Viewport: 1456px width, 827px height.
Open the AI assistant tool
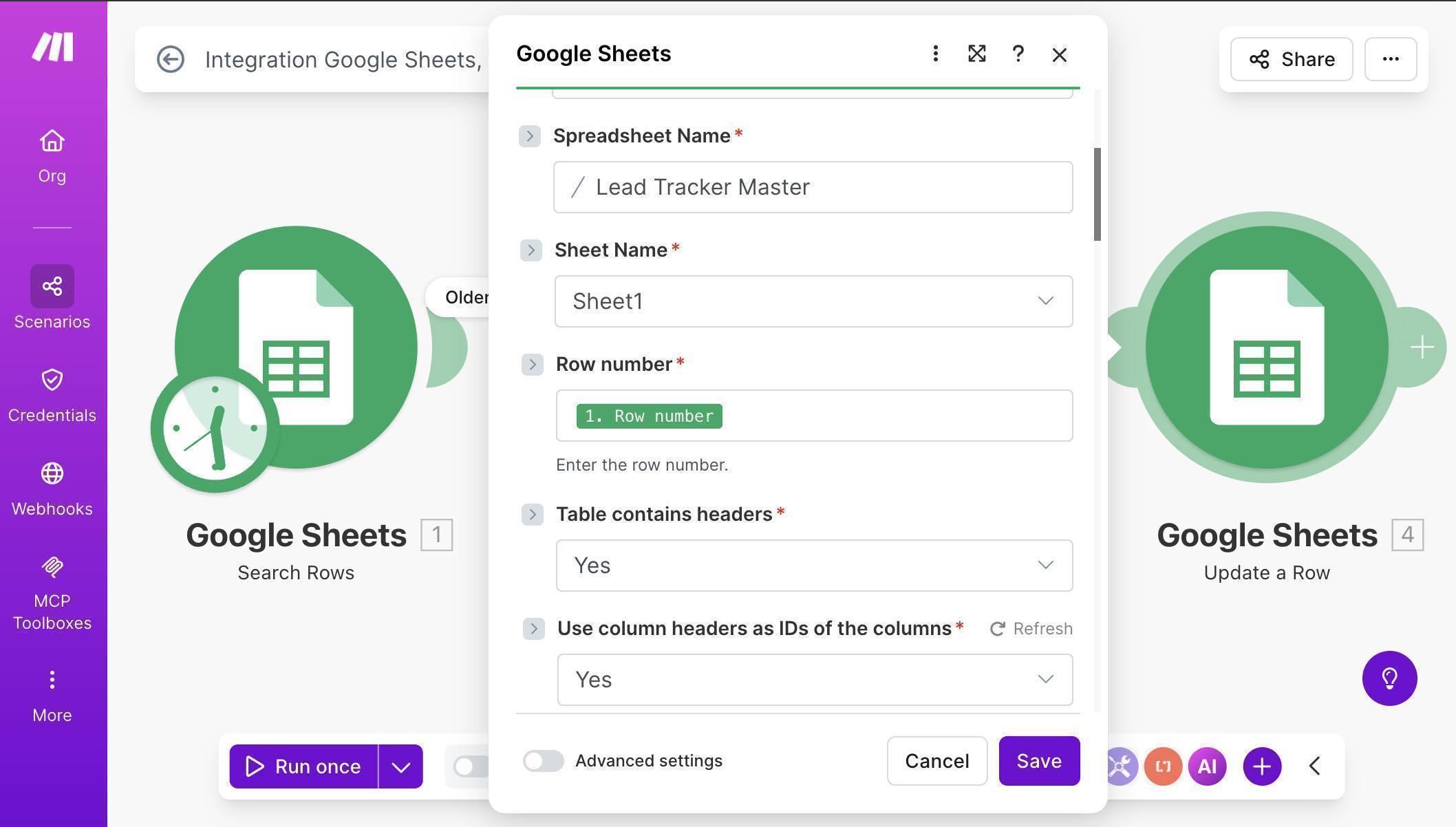tap(1208, 766)
